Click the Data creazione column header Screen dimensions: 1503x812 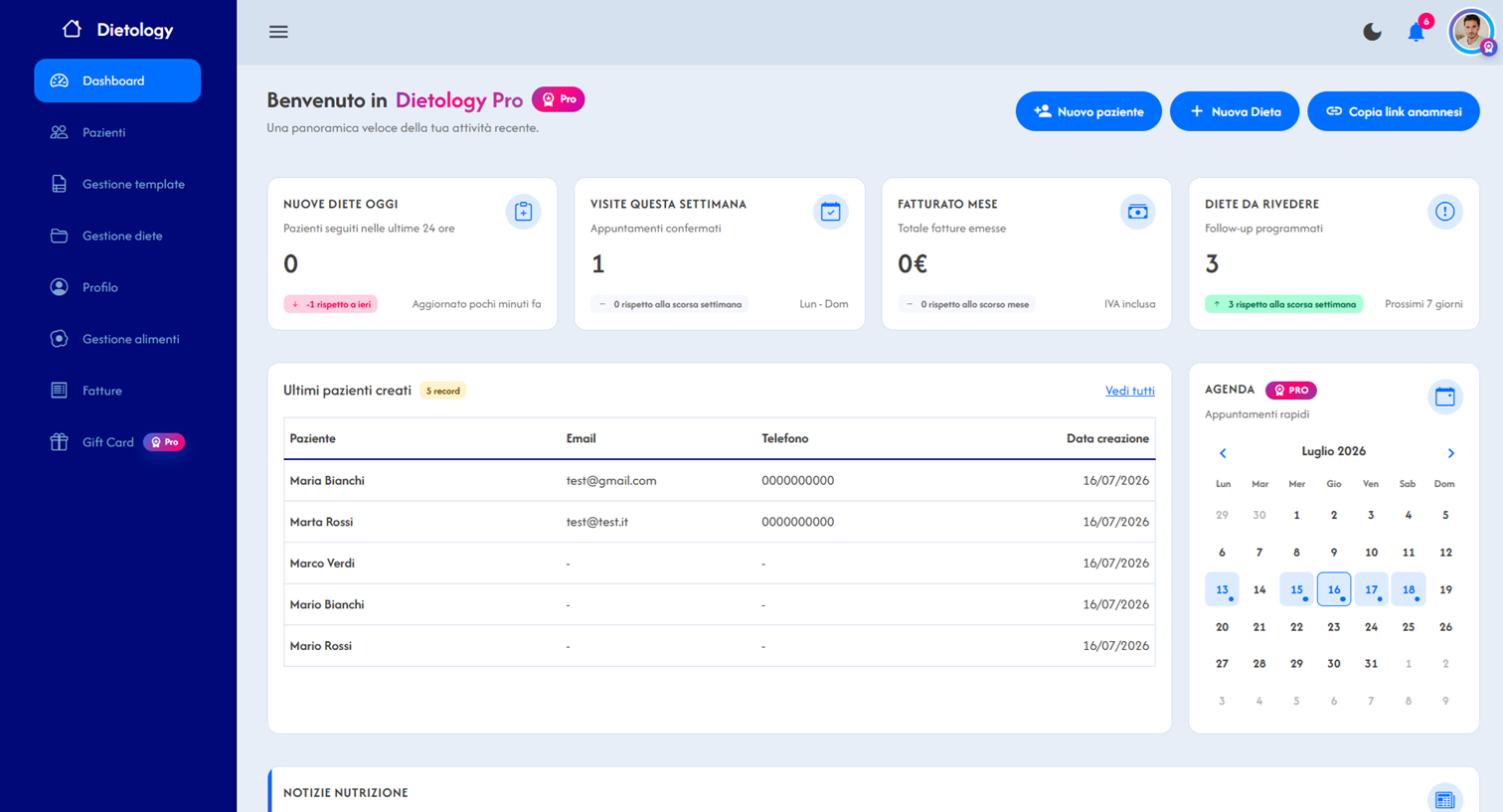coord(1107,438)
